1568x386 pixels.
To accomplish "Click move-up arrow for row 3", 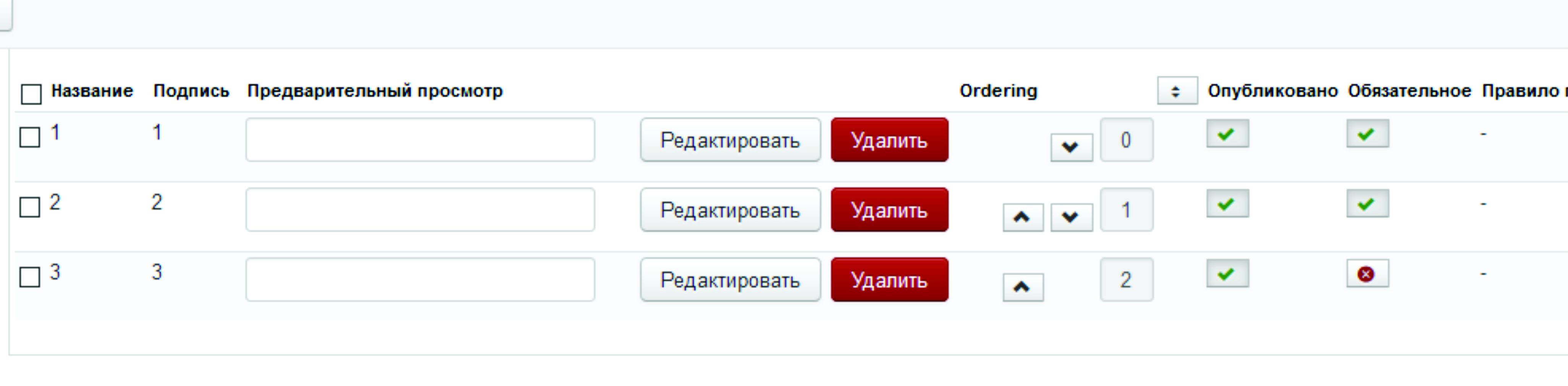I will coord(1023,287).
